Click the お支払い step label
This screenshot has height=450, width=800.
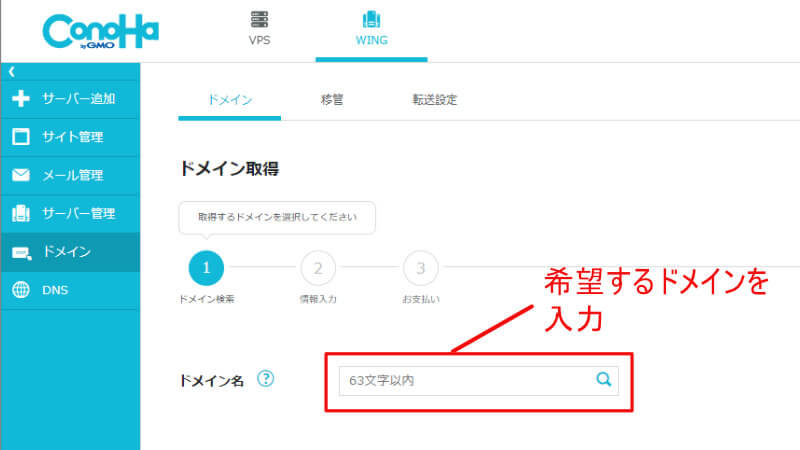pos(420,299)
